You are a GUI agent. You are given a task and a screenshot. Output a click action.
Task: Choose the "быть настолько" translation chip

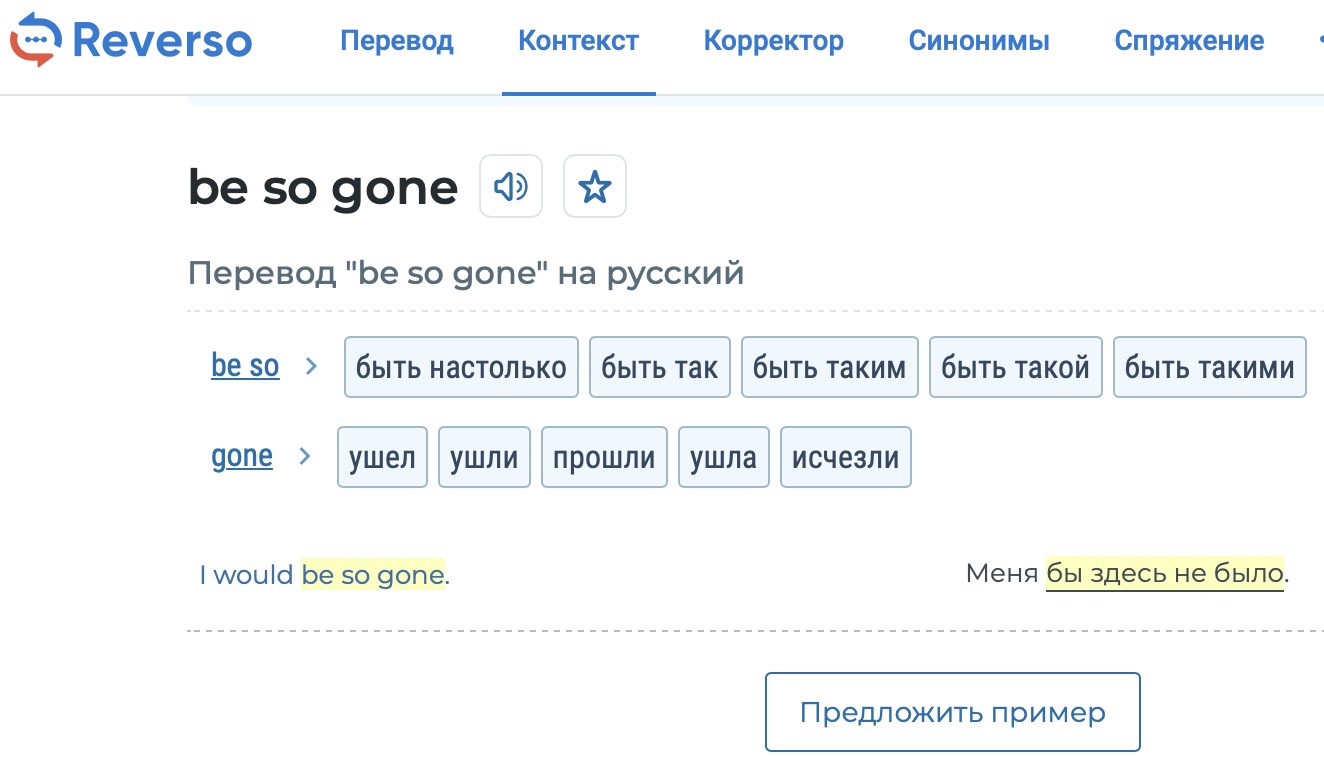pos(461,367)
